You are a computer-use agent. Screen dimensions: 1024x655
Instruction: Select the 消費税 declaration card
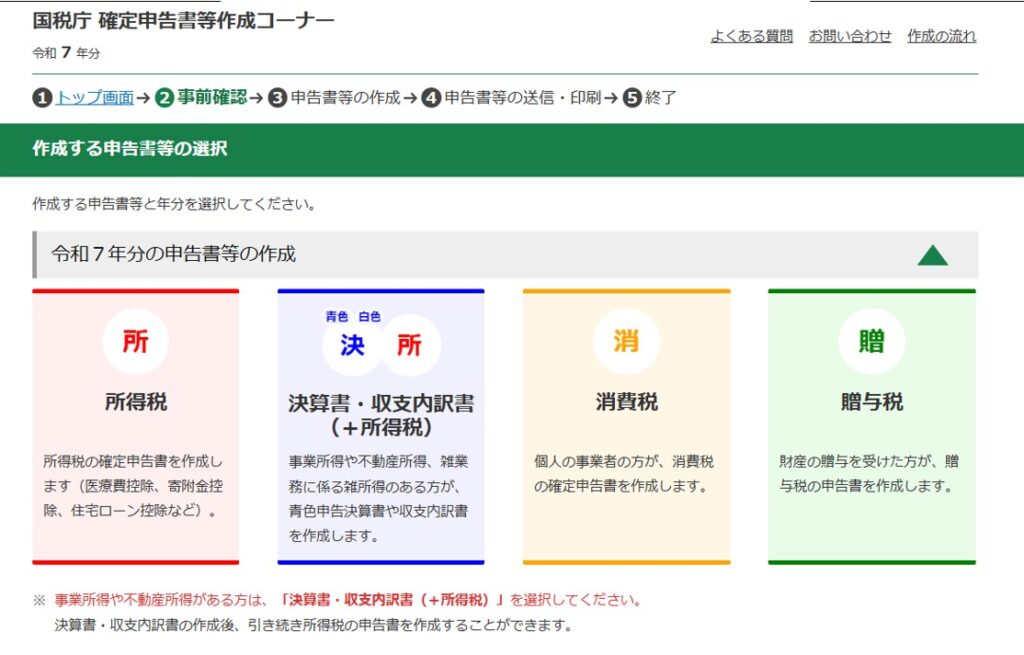tap(627, 425)
